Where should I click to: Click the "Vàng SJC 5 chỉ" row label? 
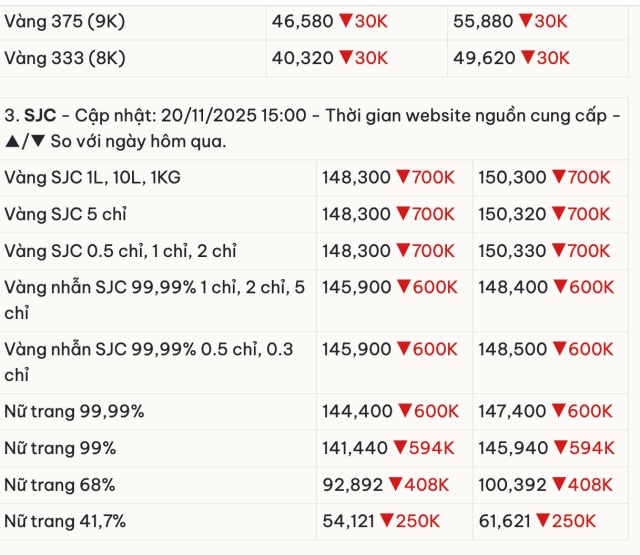click(x=66, y=214)
